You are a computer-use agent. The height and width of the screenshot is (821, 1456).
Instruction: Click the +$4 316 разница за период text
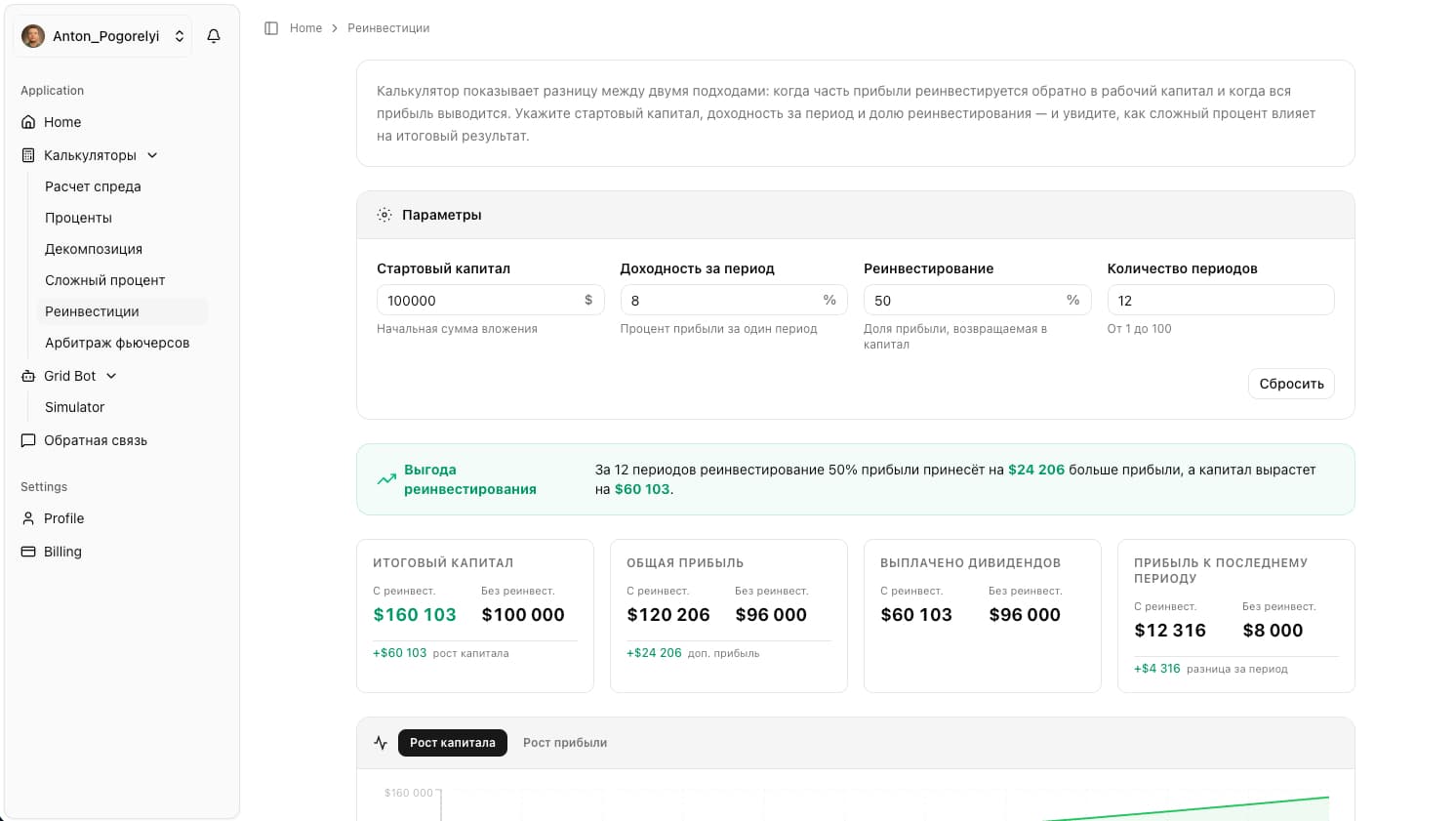point(1211,669)
